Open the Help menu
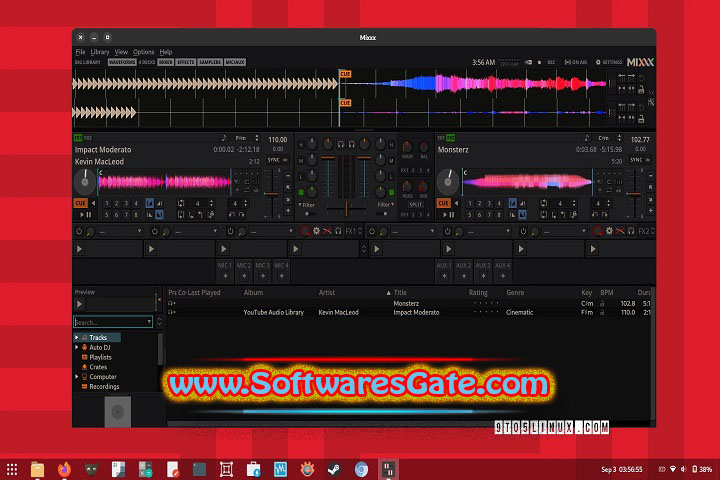 pyautogui.click(x=166, y=52)
